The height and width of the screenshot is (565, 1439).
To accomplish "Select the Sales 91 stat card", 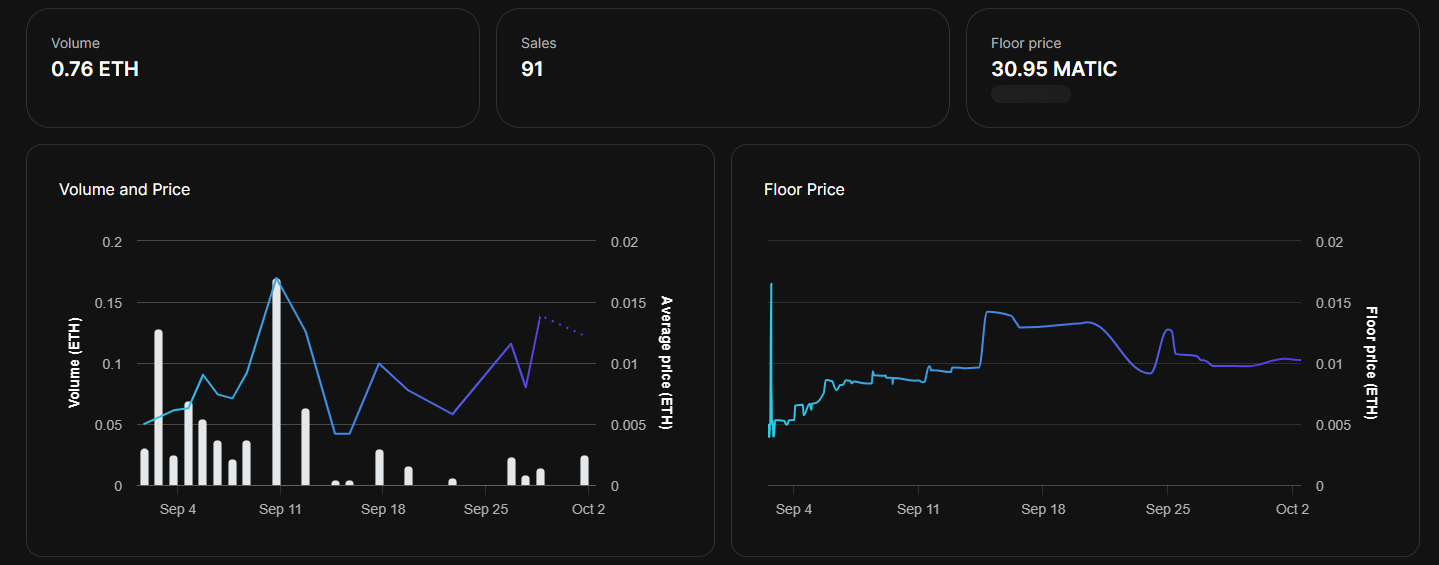I will (x=722, y=68).
